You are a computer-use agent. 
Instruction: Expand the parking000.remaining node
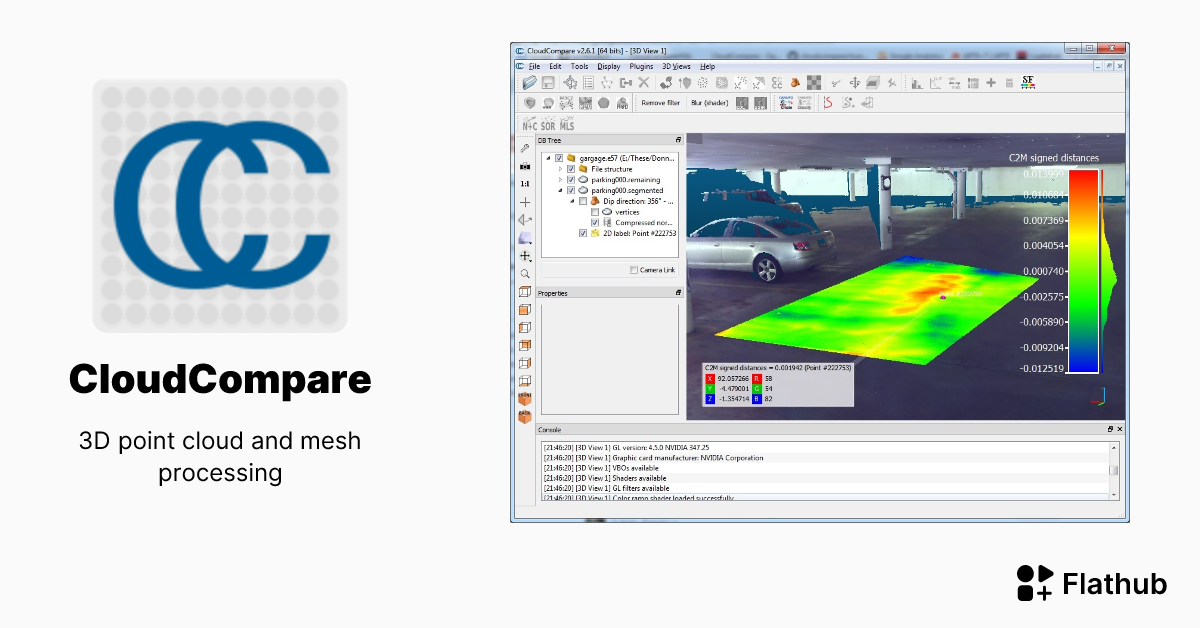click(560, 180)
